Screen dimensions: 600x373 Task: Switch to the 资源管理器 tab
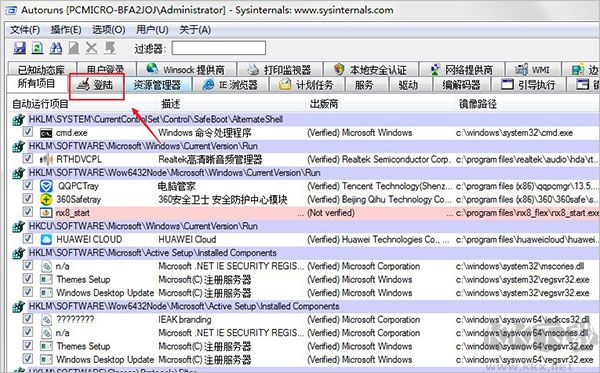(x=158, y=85)
